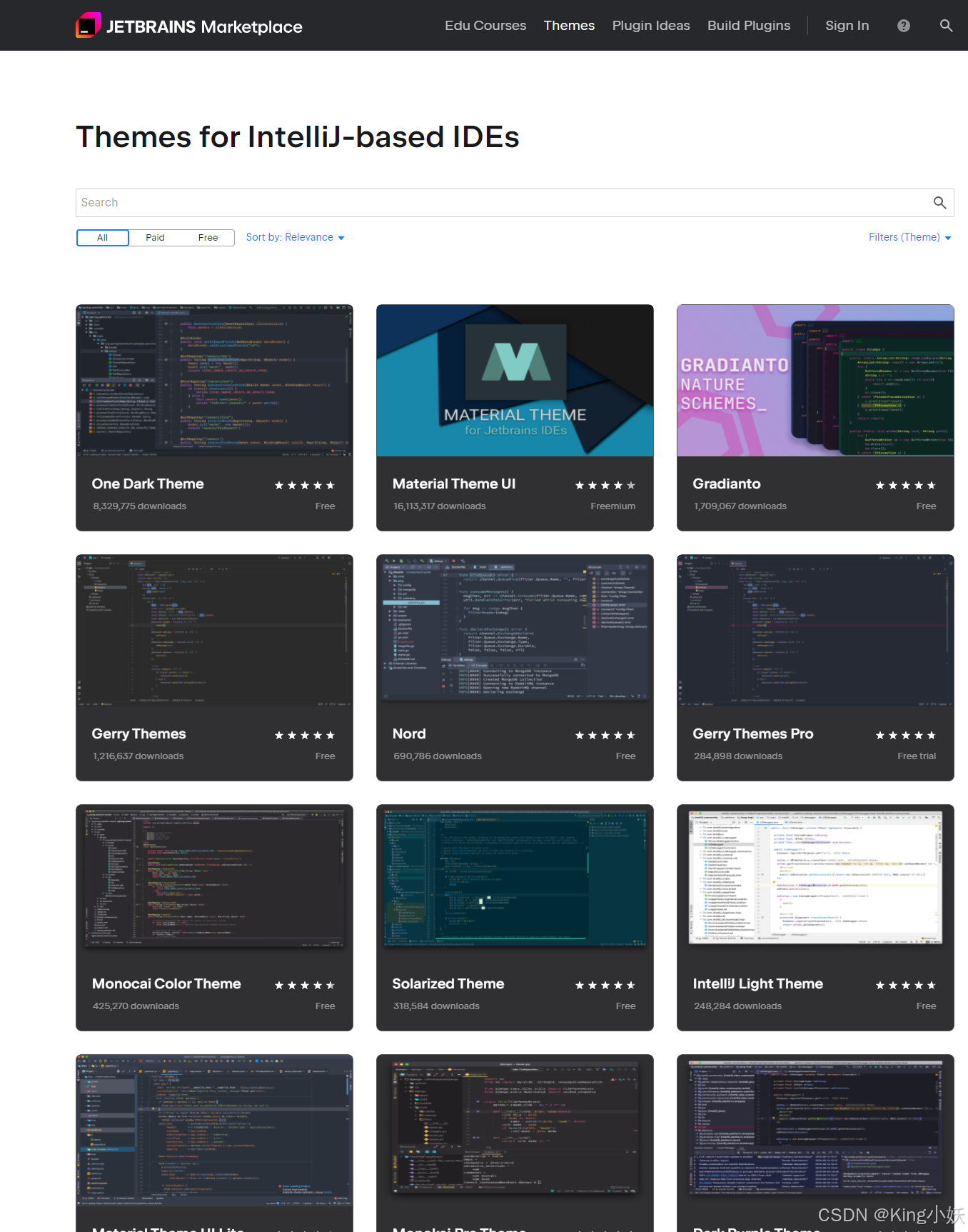Select the Free pricing filter

208,238
